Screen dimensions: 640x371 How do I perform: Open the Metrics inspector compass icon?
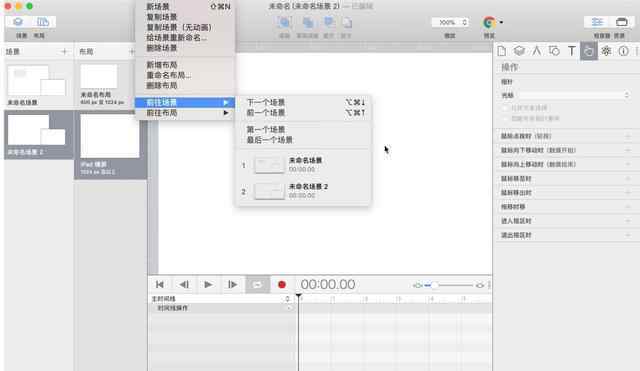(x=536, y=51)
